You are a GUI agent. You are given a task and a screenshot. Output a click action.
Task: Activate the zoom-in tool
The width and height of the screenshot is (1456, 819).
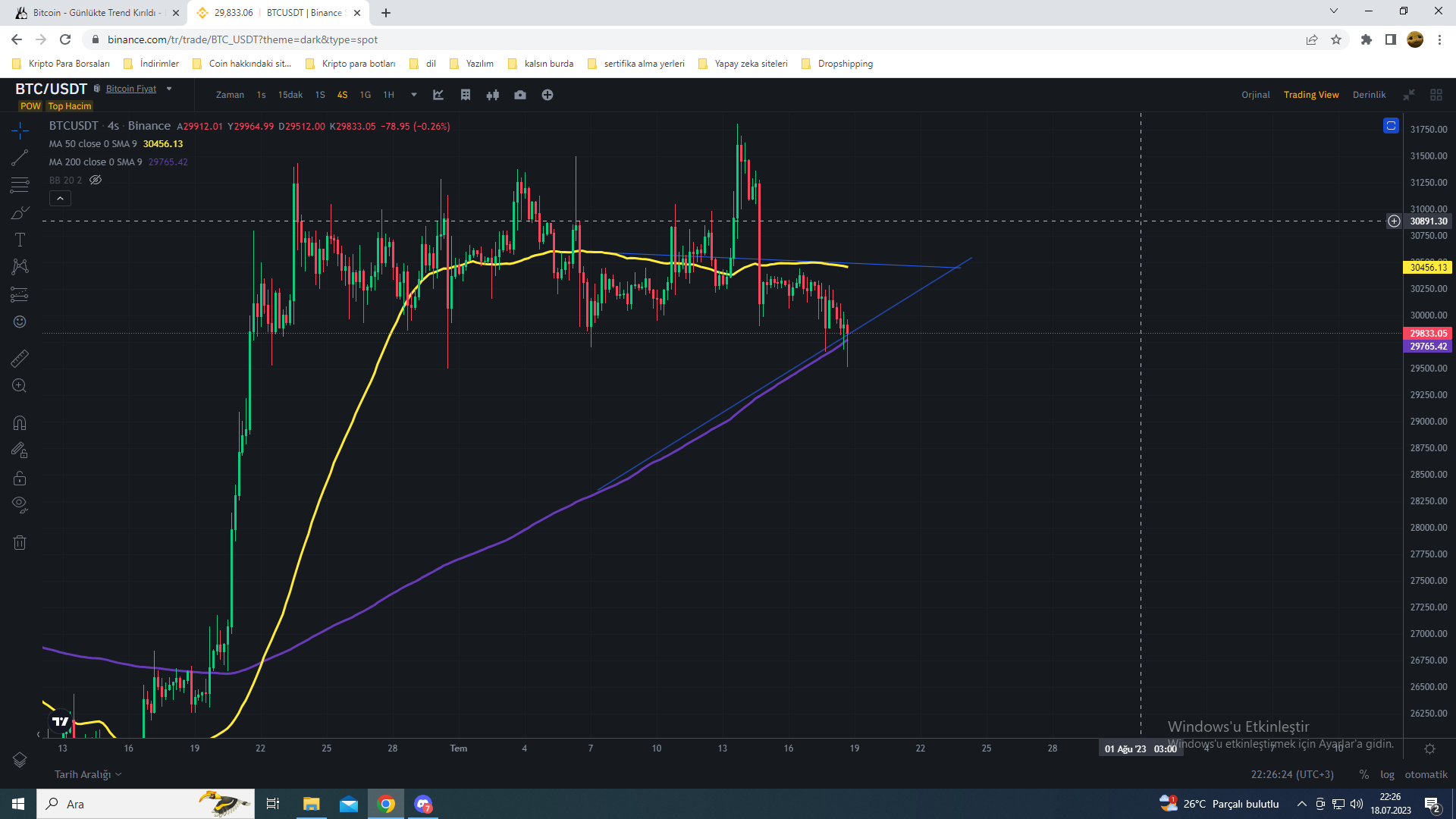pyautogui.click(x=20, y=385)
